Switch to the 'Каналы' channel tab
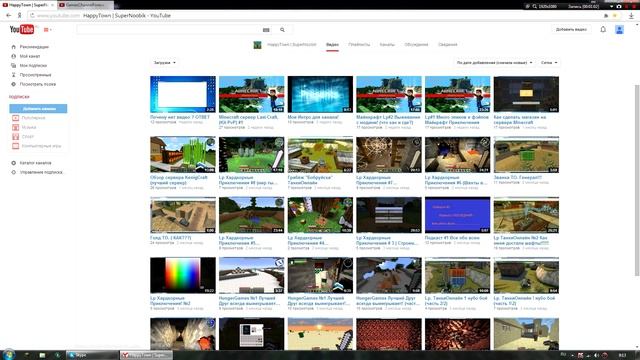640x360 pixels. pos(387,44)
